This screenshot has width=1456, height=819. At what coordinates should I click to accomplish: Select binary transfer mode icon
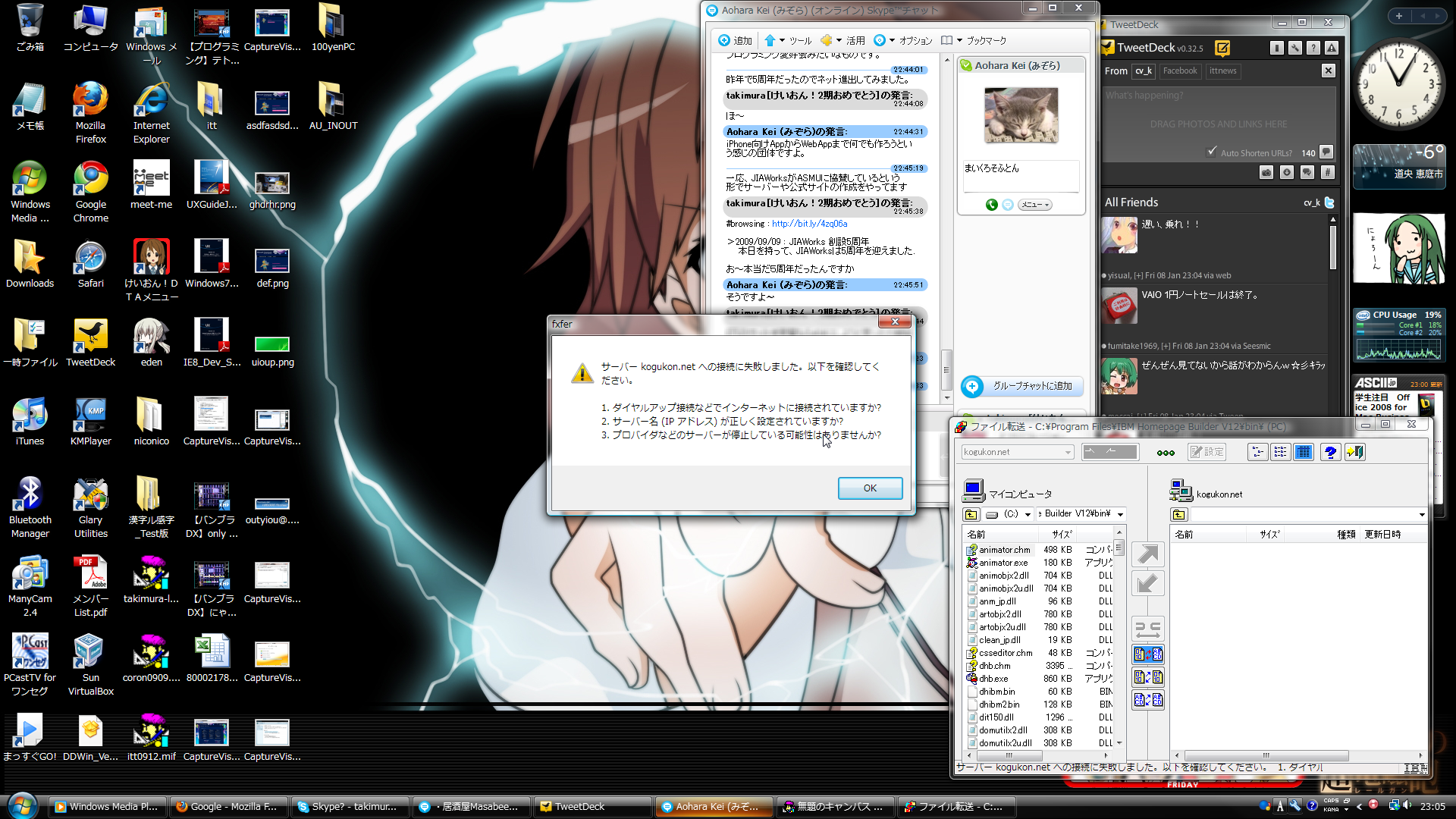[1147, 677]
